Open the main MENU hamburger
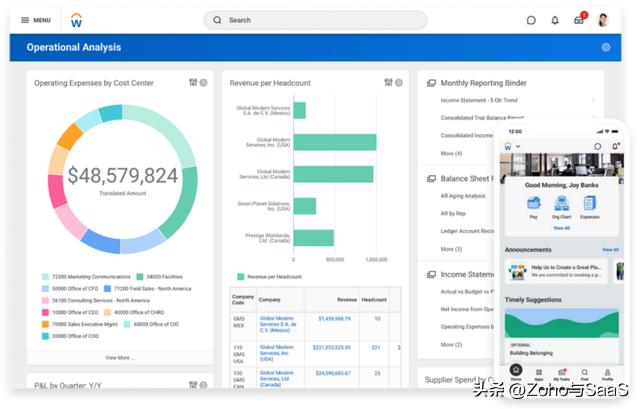Image resolution: width=640 pixels, height=409 pixels. [35, 20]
